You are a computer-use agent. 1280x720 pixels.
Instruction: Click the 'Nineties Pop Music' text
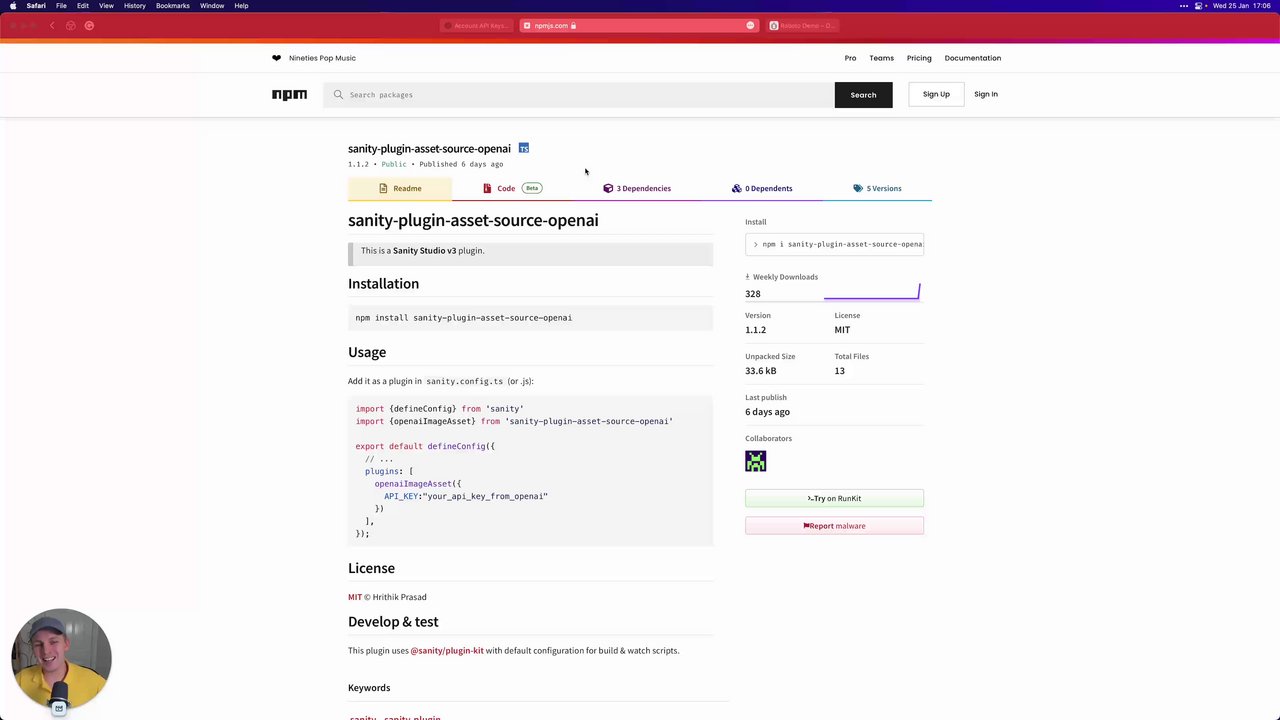322,58
